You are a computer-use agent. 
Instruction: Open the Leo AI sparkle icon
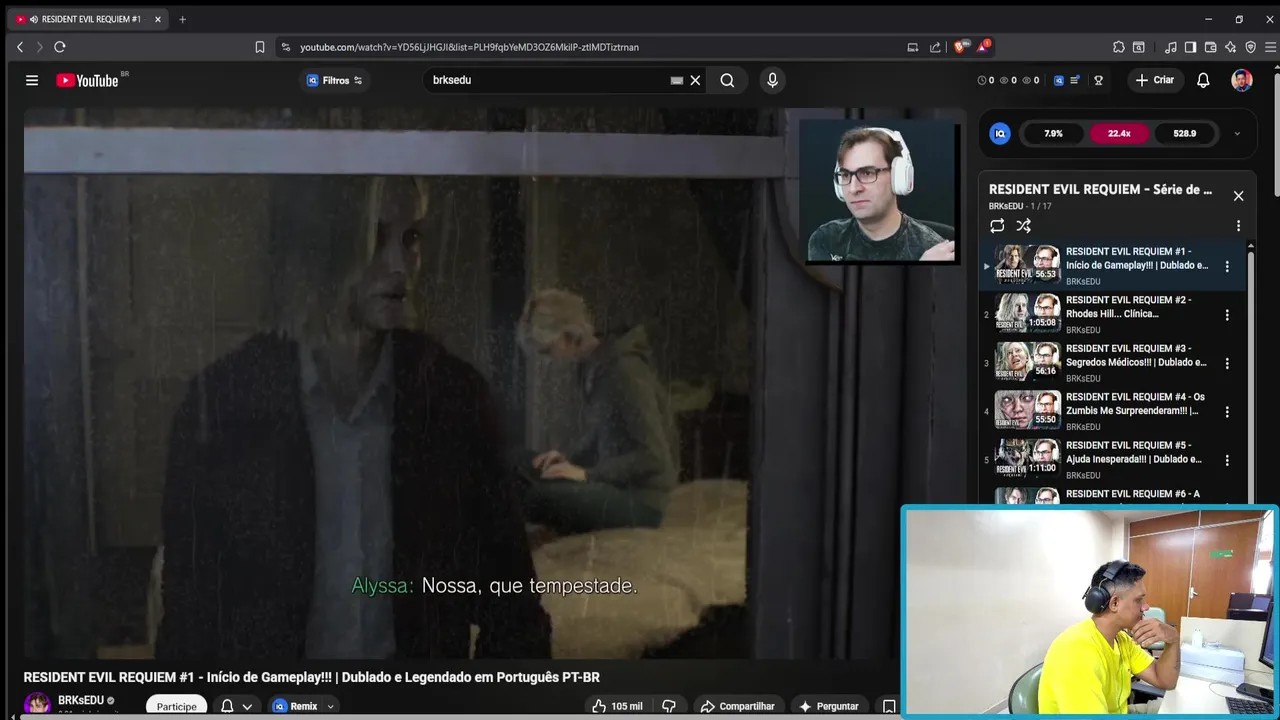tap(1230, 47)
